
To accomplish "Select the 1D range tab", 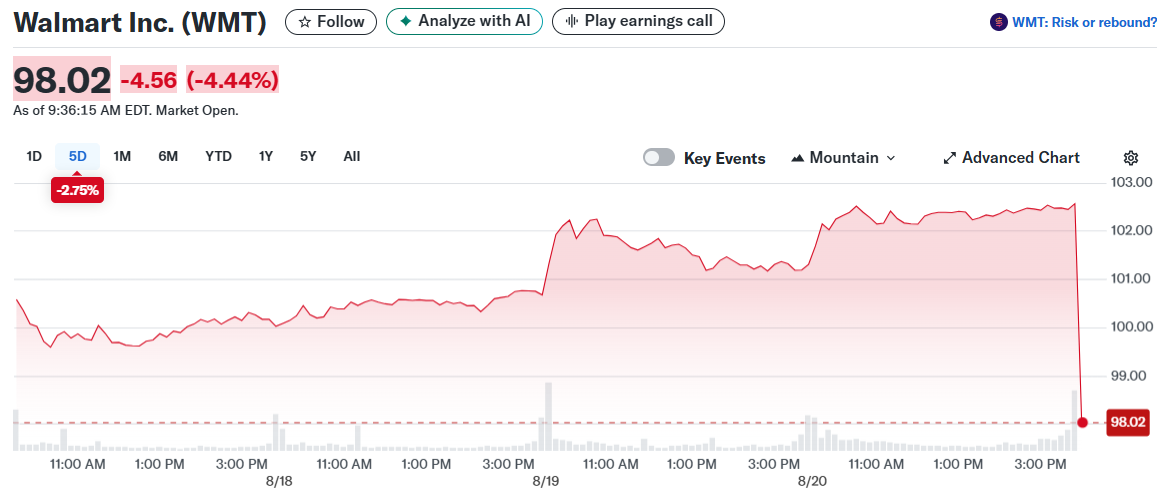I will click(x=34, y=156).
